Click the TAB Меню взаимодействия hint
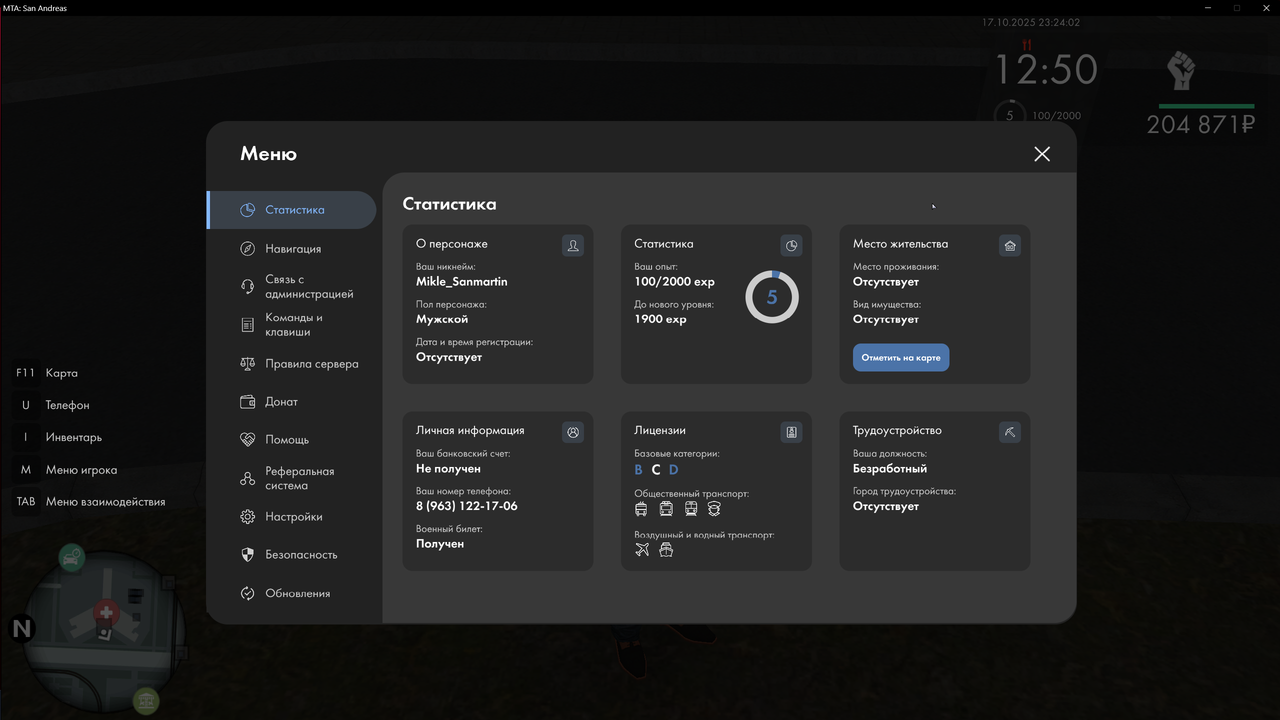 90,502
